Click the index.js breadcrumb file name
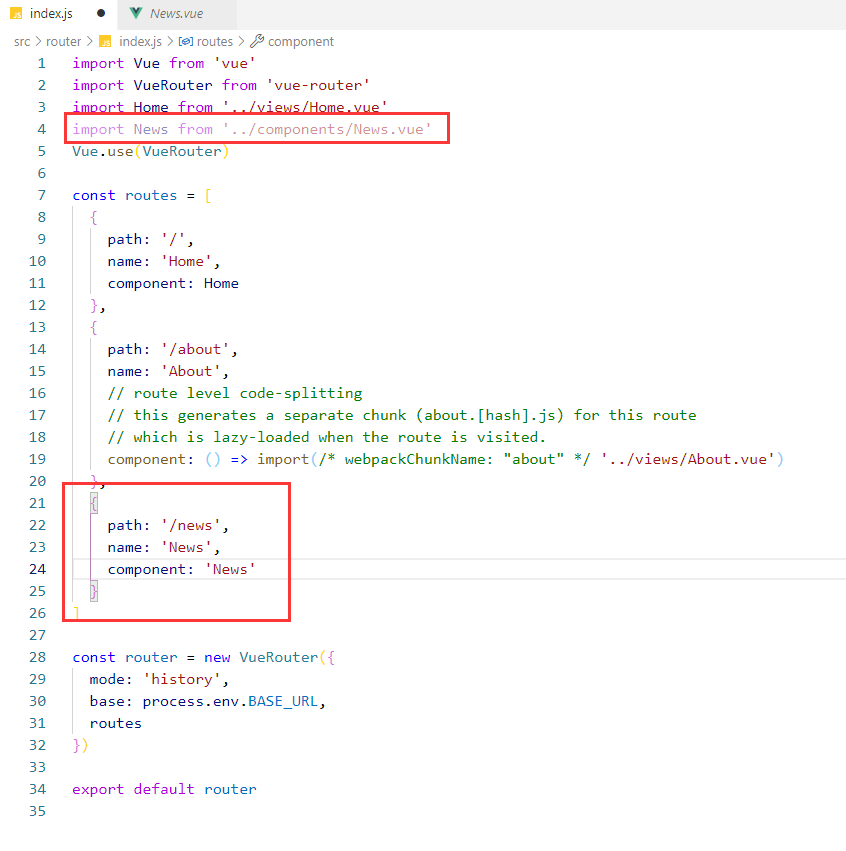This screenshot has width=846, height=851. point(140,41)
